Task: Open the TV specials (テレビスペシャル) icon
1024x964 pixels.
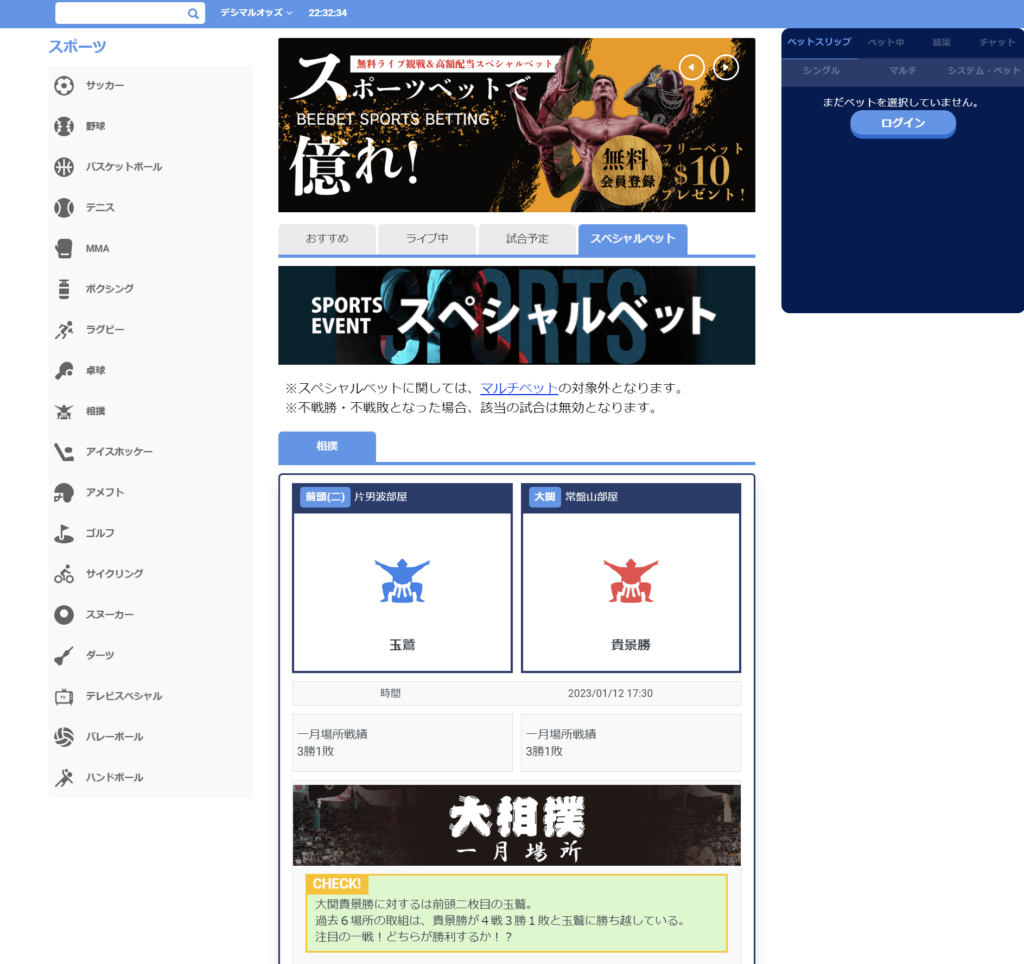Action: pos(64,696)
